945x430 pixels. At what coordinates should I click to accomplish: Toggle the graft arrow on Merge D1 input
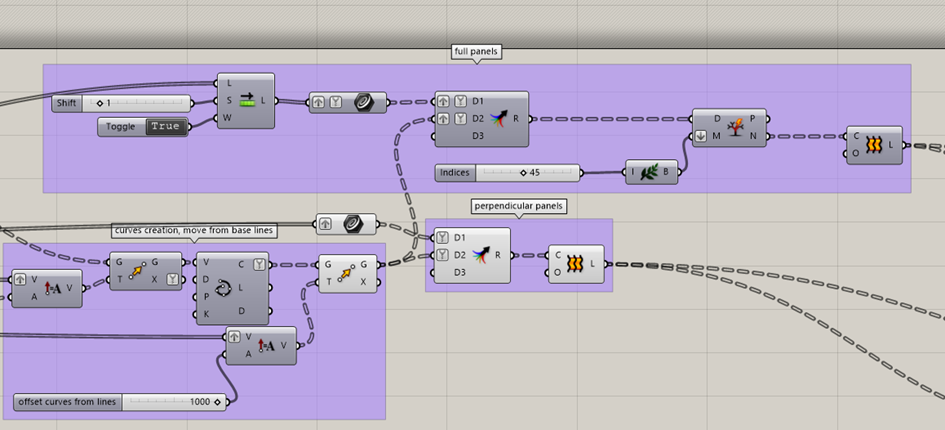pos(444,101)
